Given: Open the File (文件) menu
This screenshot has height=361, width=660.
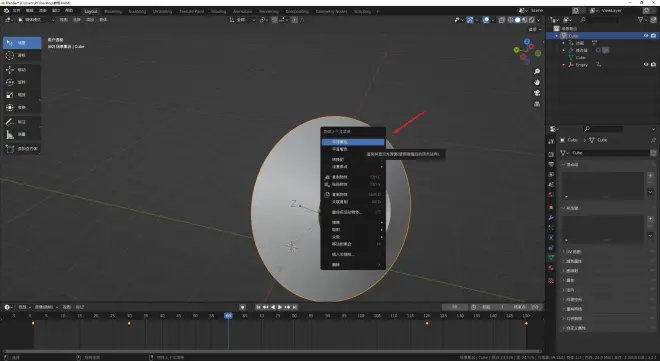Looking at the screenshot, I should [16, 11].
